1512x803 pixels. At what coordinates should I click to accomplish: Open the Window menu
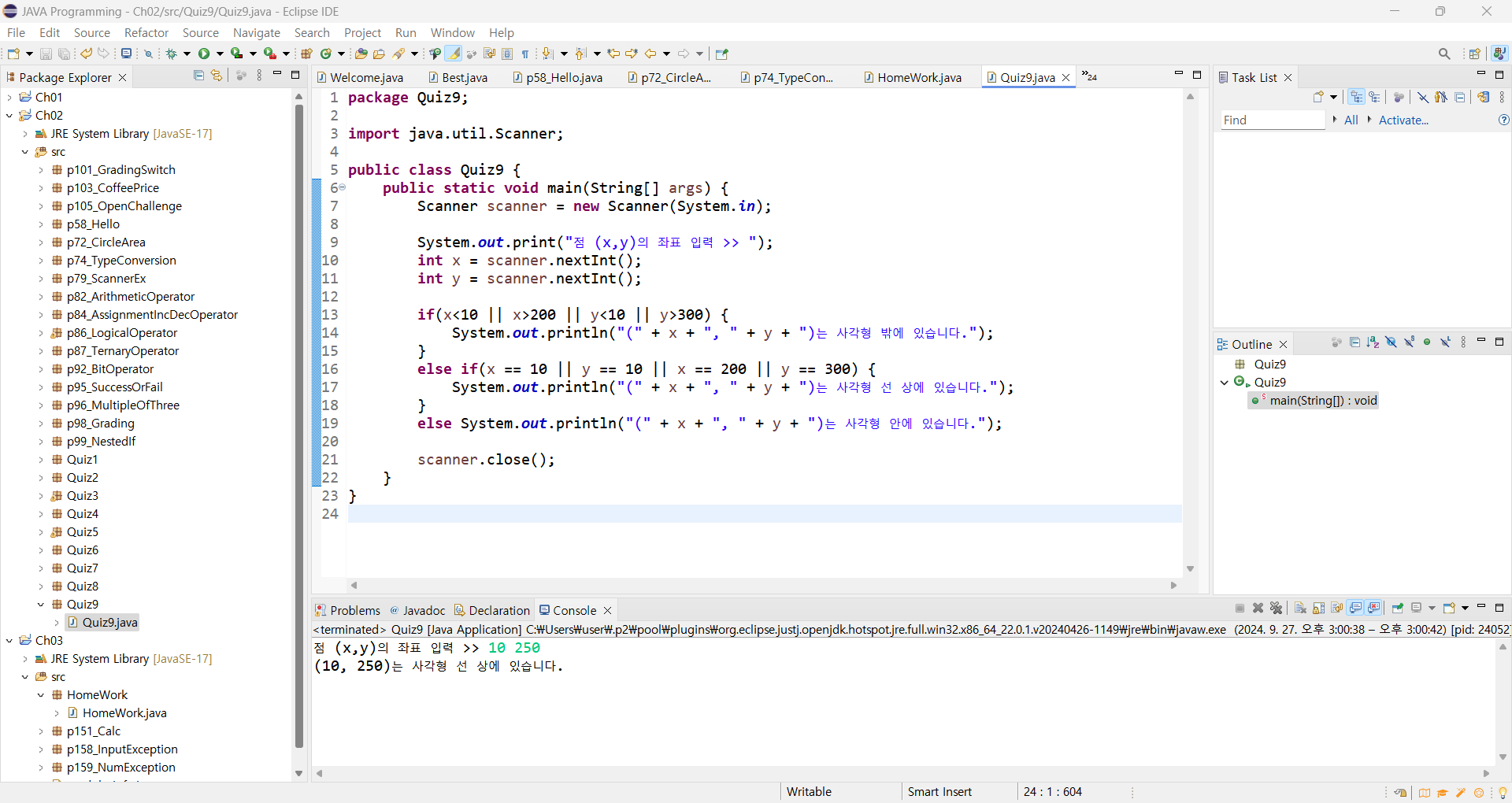point(453,32)
